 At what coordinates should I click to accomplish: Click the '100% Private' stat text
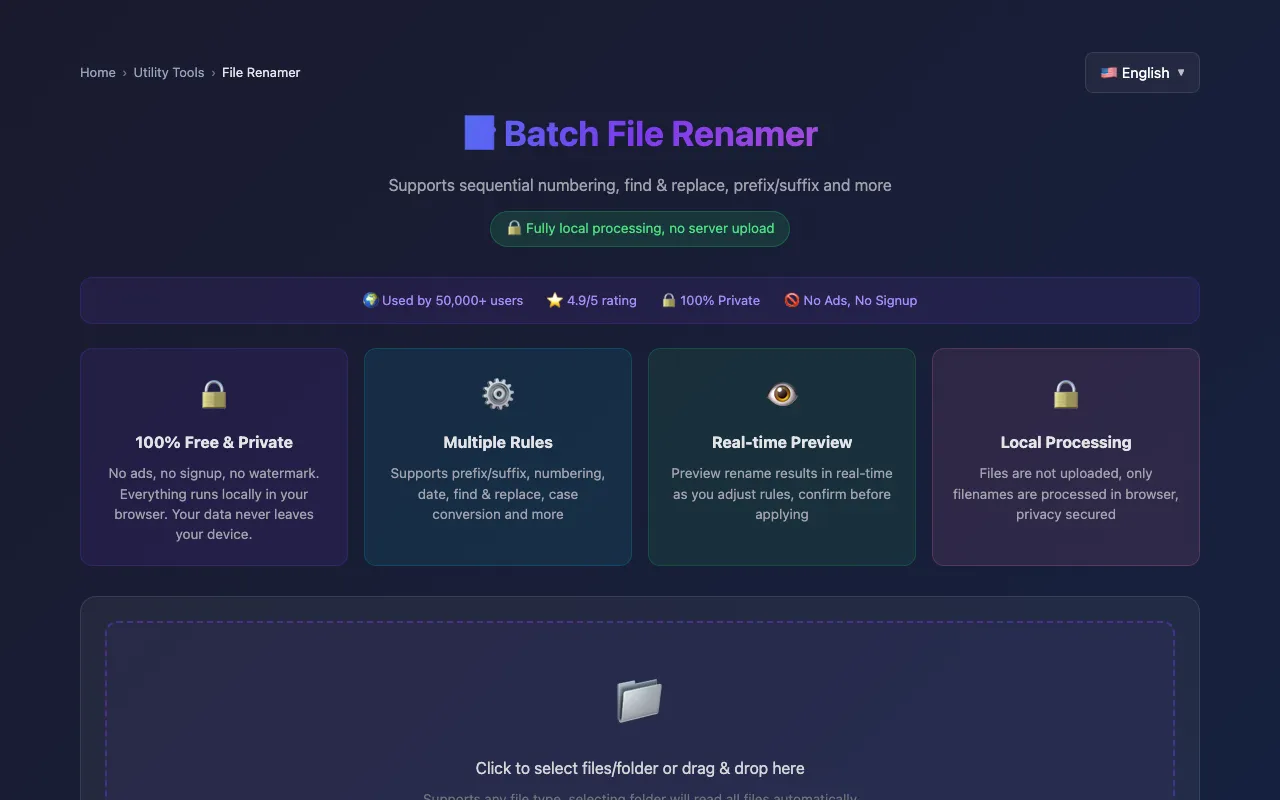tap(720, 300)
